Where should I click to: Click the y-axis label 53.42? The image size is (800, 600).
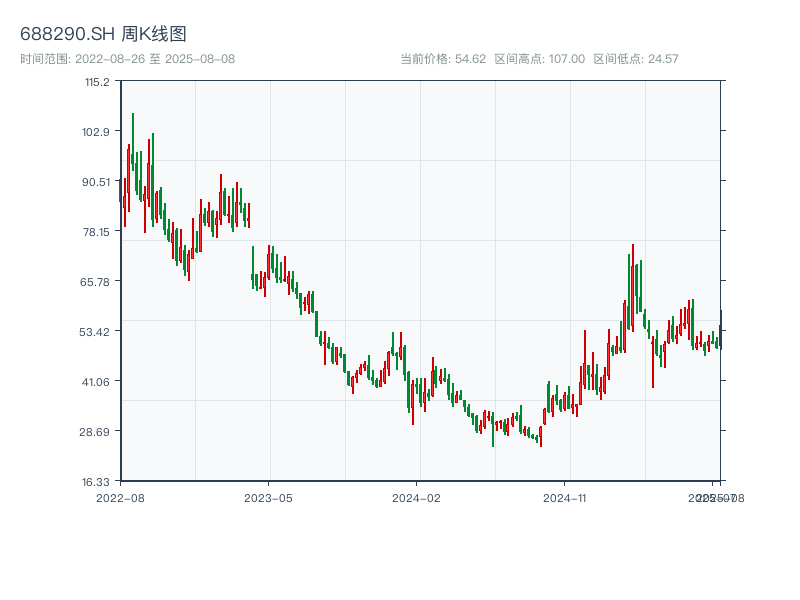pos(94,332)
